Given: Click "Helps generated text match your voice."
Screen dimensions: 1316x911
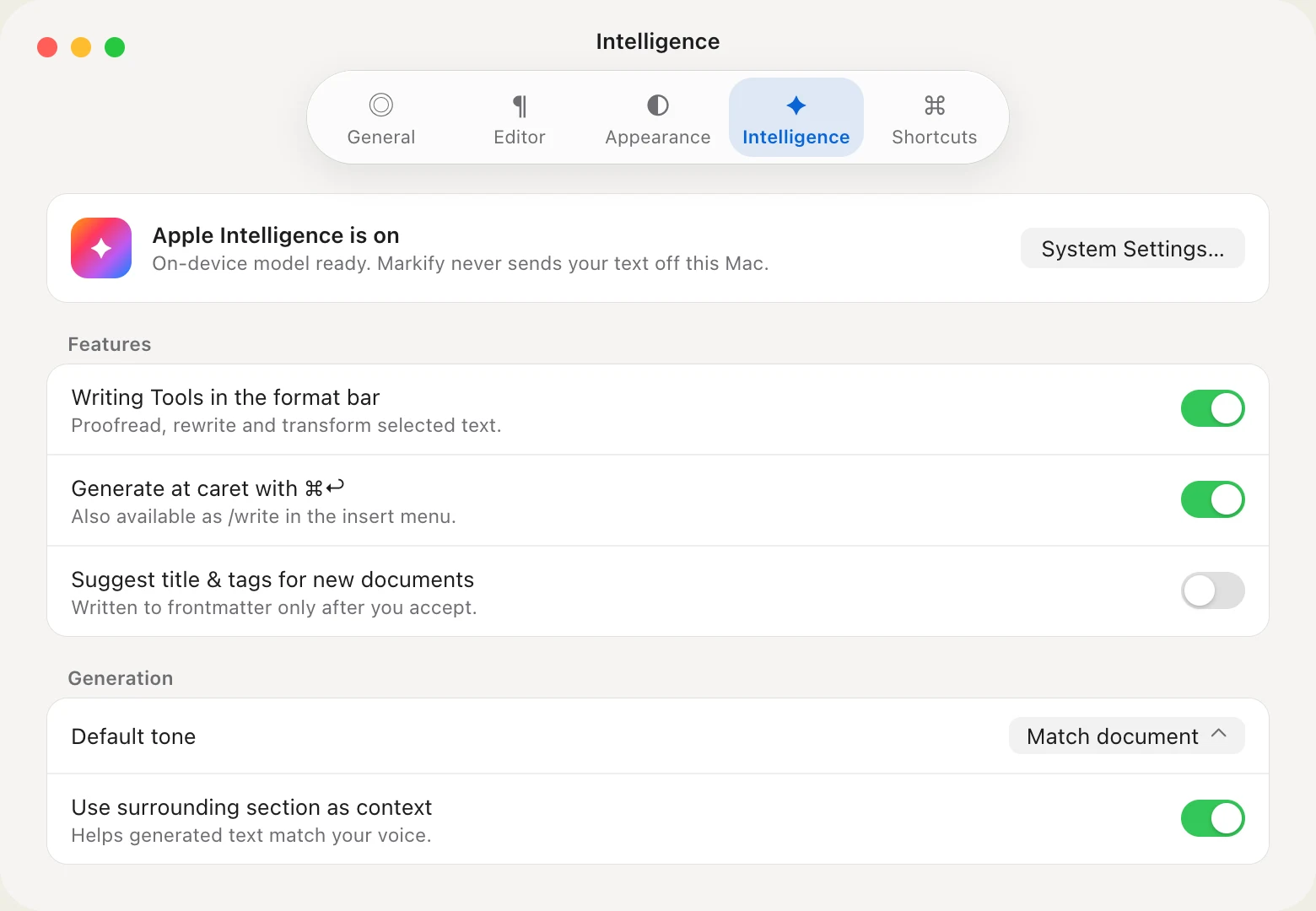Looking at the screenshot, I should pyautogui.click(x=251, y=835).
